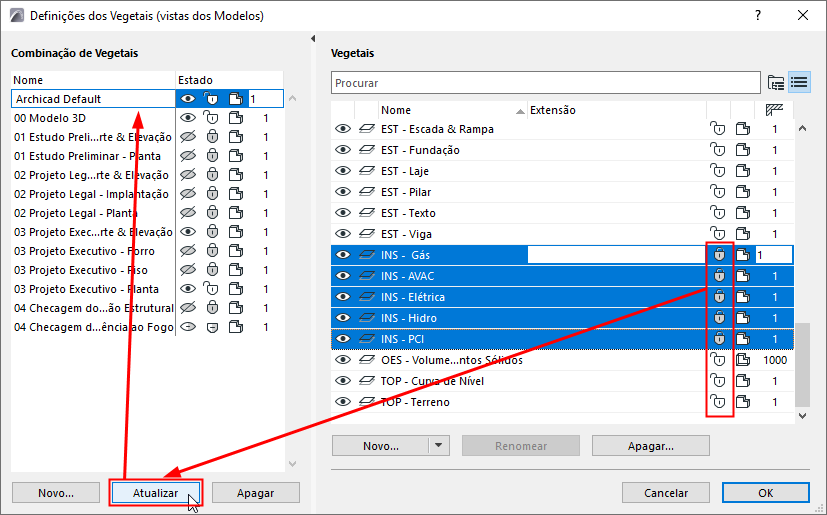Click lock icon of 00 Modelo 3D combination
This screenshot has height=515, width=827.
coord(211,118)
